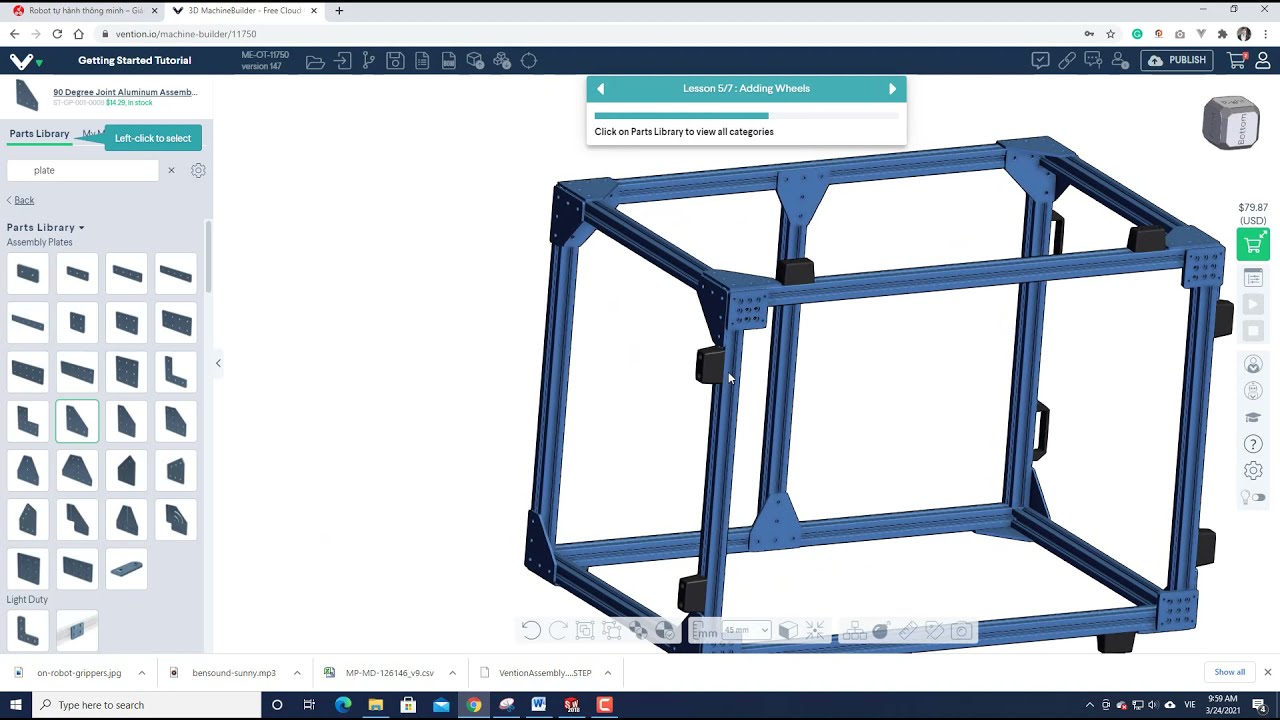This screenshot has width=1280, height=720.
Task: Toggle the mm units ruler icon
Action: pos(705,630)
